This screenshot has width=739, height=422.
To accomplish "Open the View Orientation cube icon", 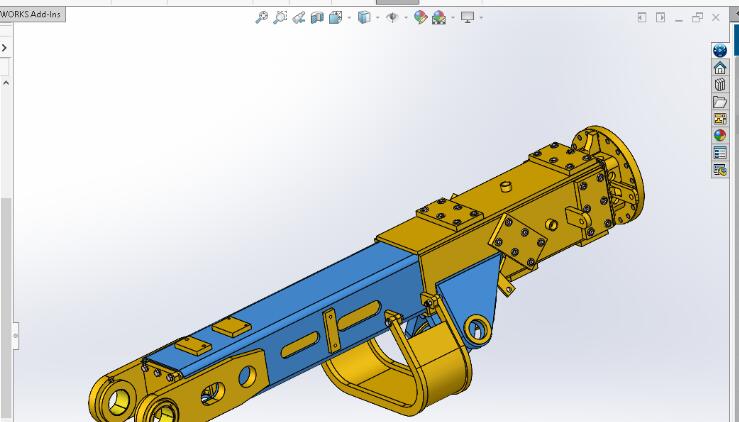I will (336, 18).
